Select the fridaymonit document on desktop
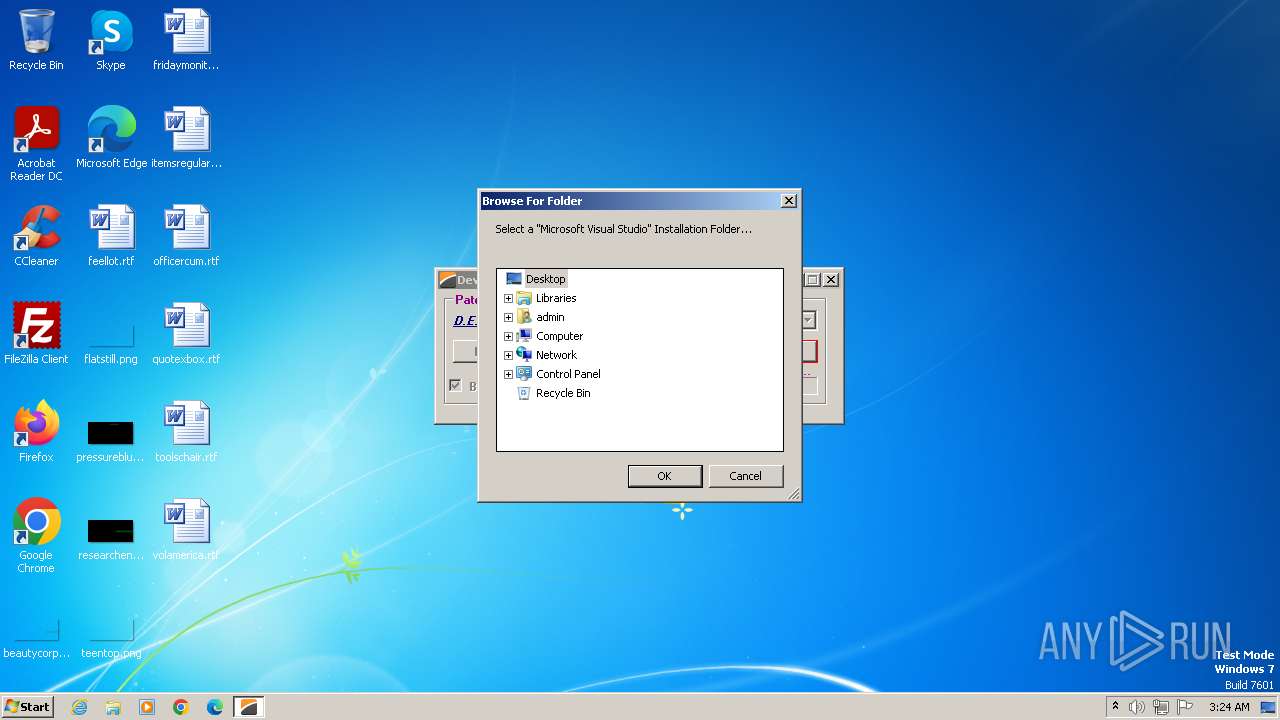Image resolution: width=1280 pixels, height=720 pixels. point(186,40)
